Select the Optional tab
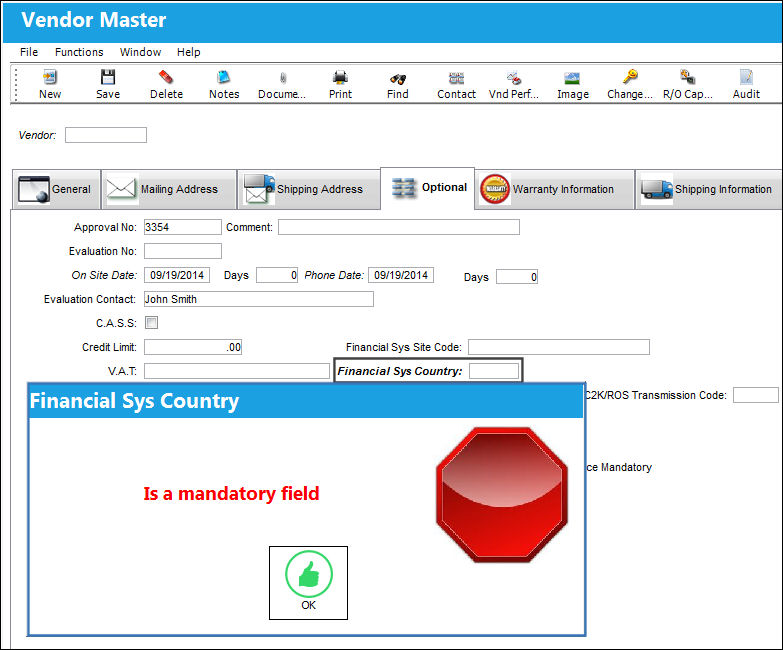Screen dimensions: 783x650 [427, 188]
